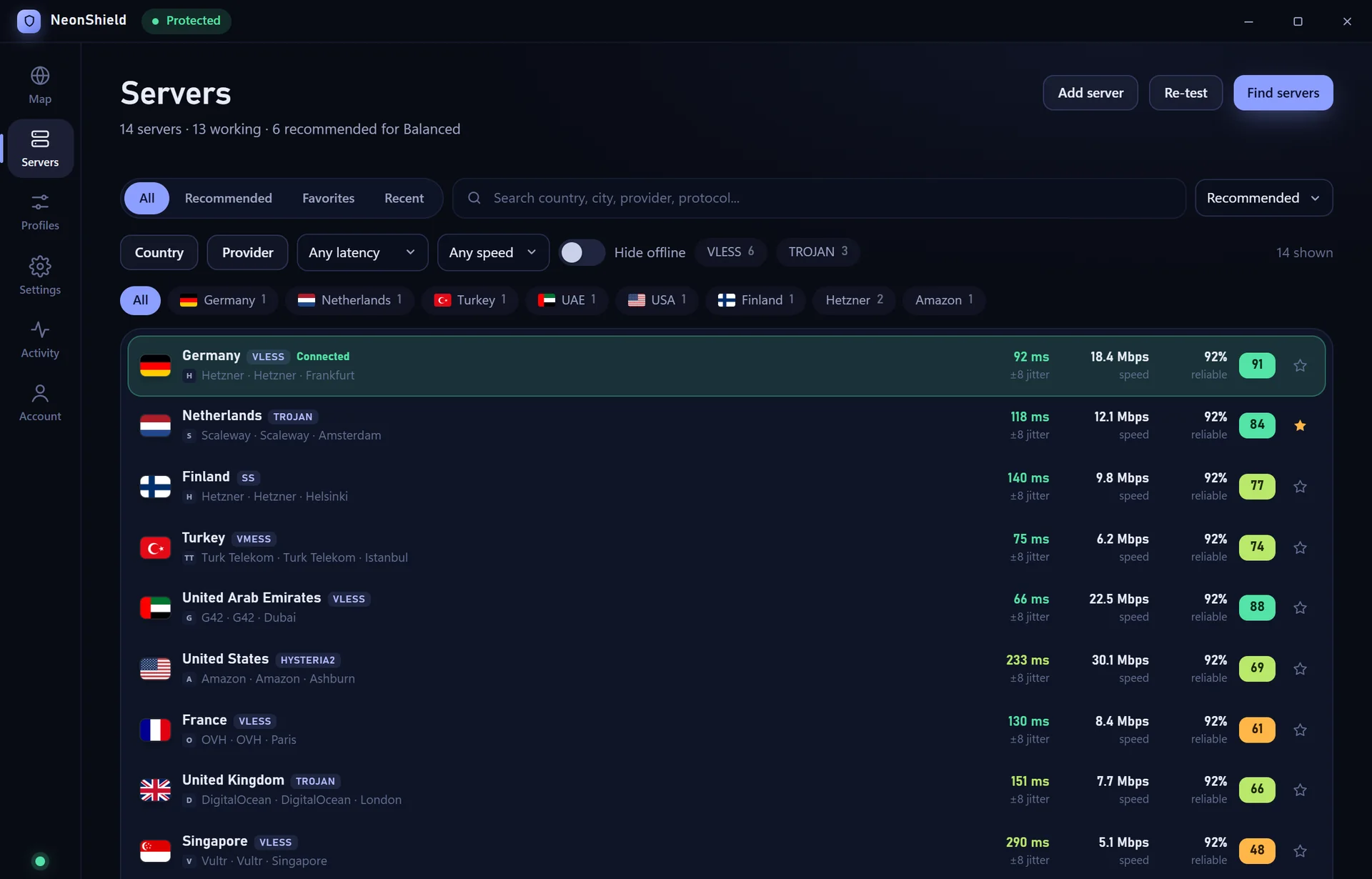Switch to the Favorites tab
Viewport: 1372px width, 879px height.
[x=328, y=198]
